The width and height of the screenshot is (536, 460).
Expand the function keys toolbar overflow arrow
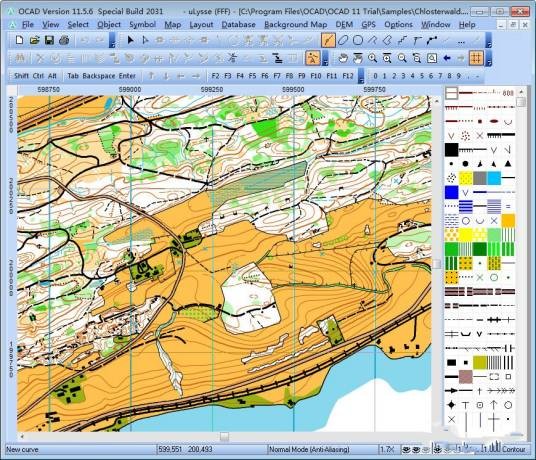point(361,76)
